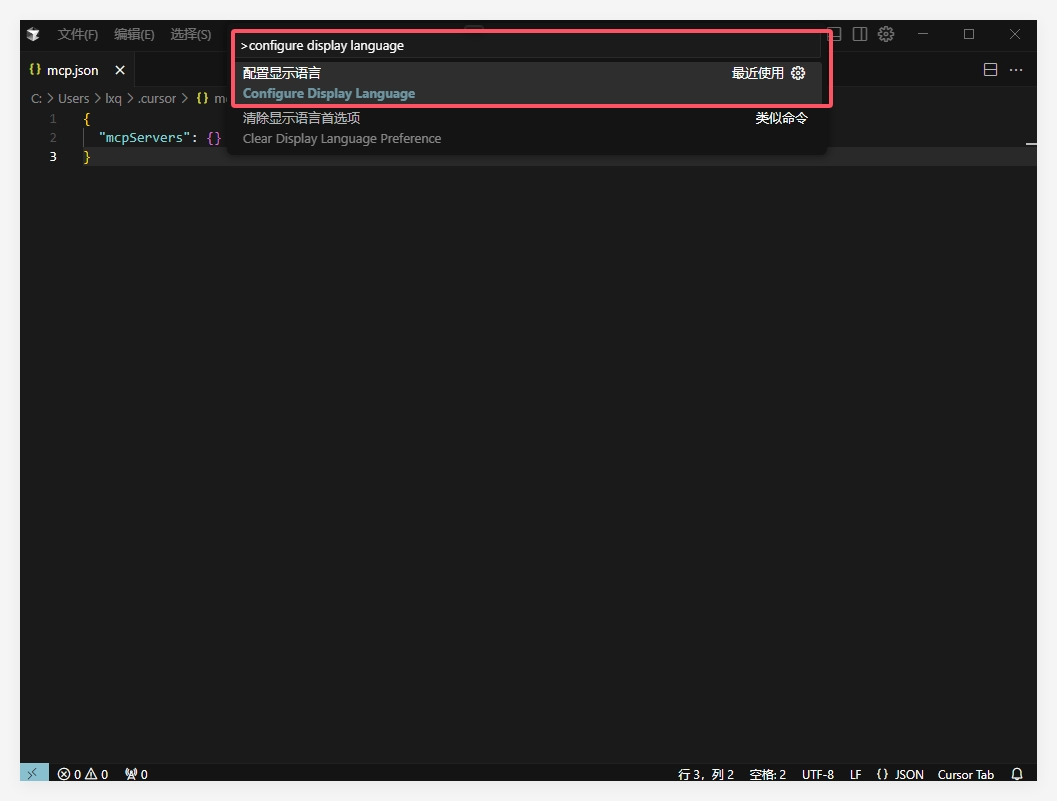Click the Cursor app logo icon

[x=34, y=34]
